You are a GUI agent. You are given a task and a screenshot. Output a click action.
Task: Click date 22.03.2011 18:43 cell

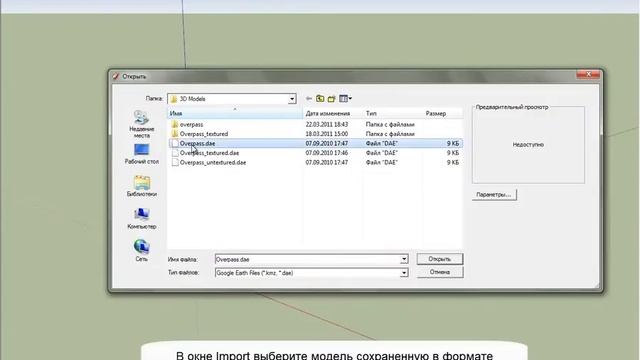pos(327,124)
